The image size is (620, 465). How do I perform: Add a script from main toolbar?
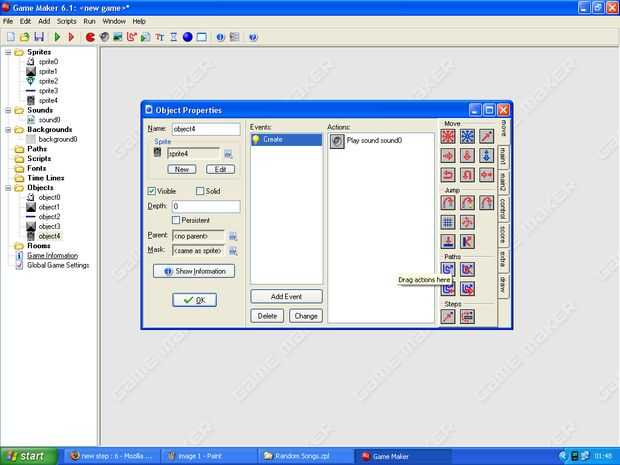[x=146, y=37]
